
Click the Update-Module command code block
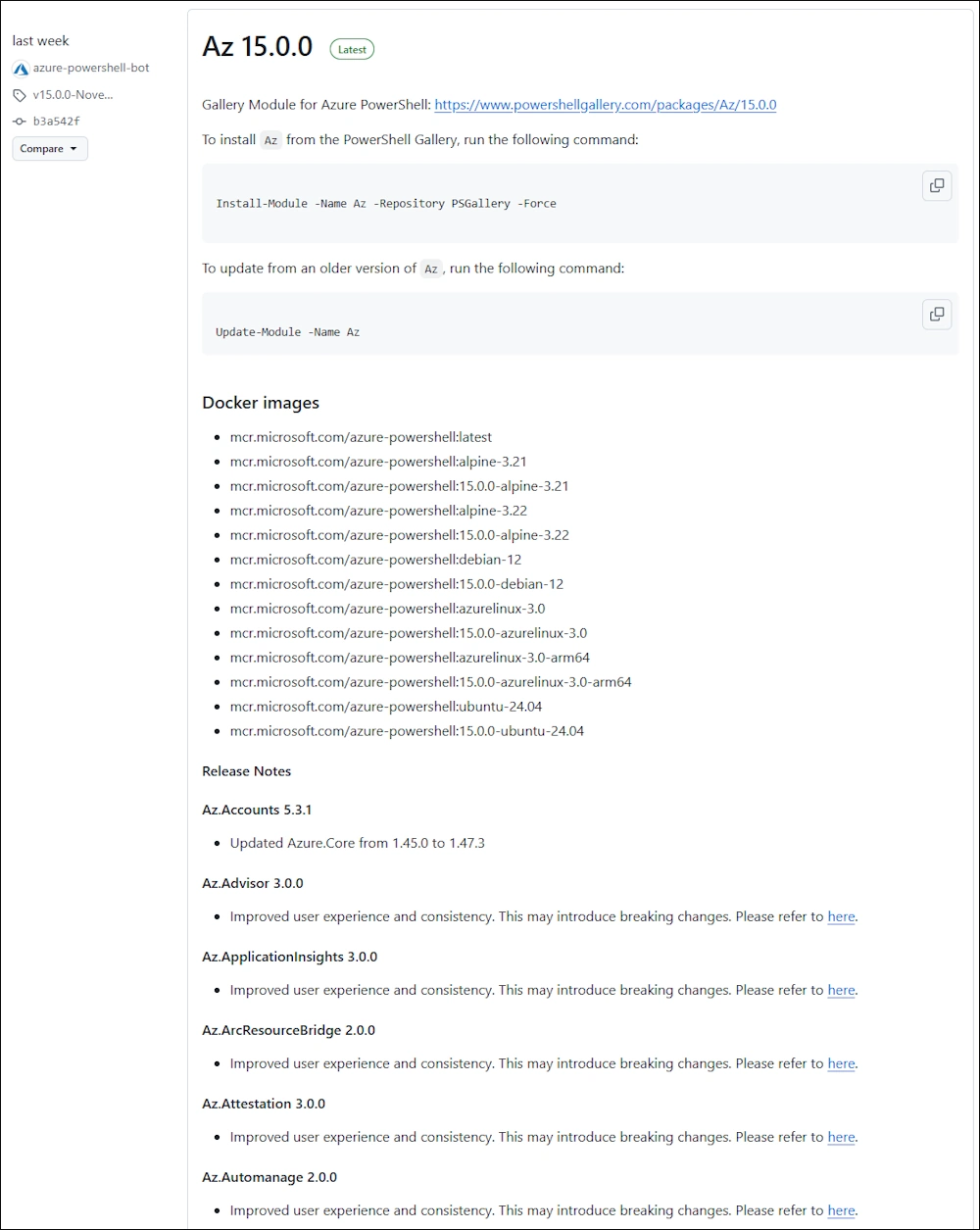pos(288,332)
